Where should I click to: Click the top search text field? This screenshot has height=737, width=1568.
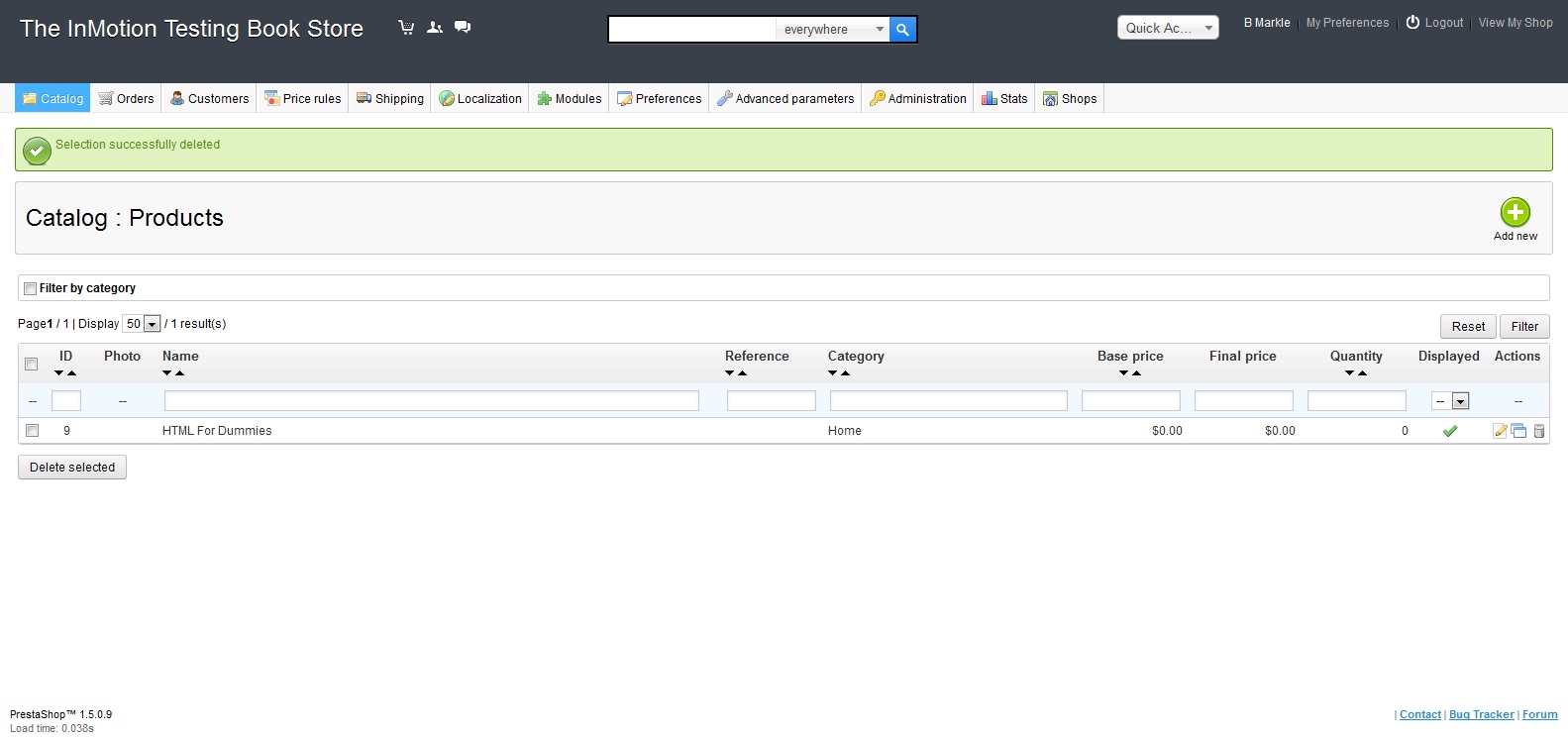[692, 30]
